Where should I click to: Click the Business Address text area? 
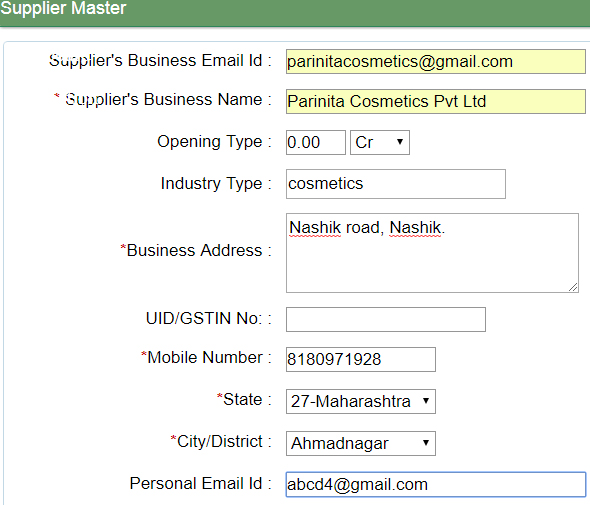pyautogui.click(x=432, y=253)
